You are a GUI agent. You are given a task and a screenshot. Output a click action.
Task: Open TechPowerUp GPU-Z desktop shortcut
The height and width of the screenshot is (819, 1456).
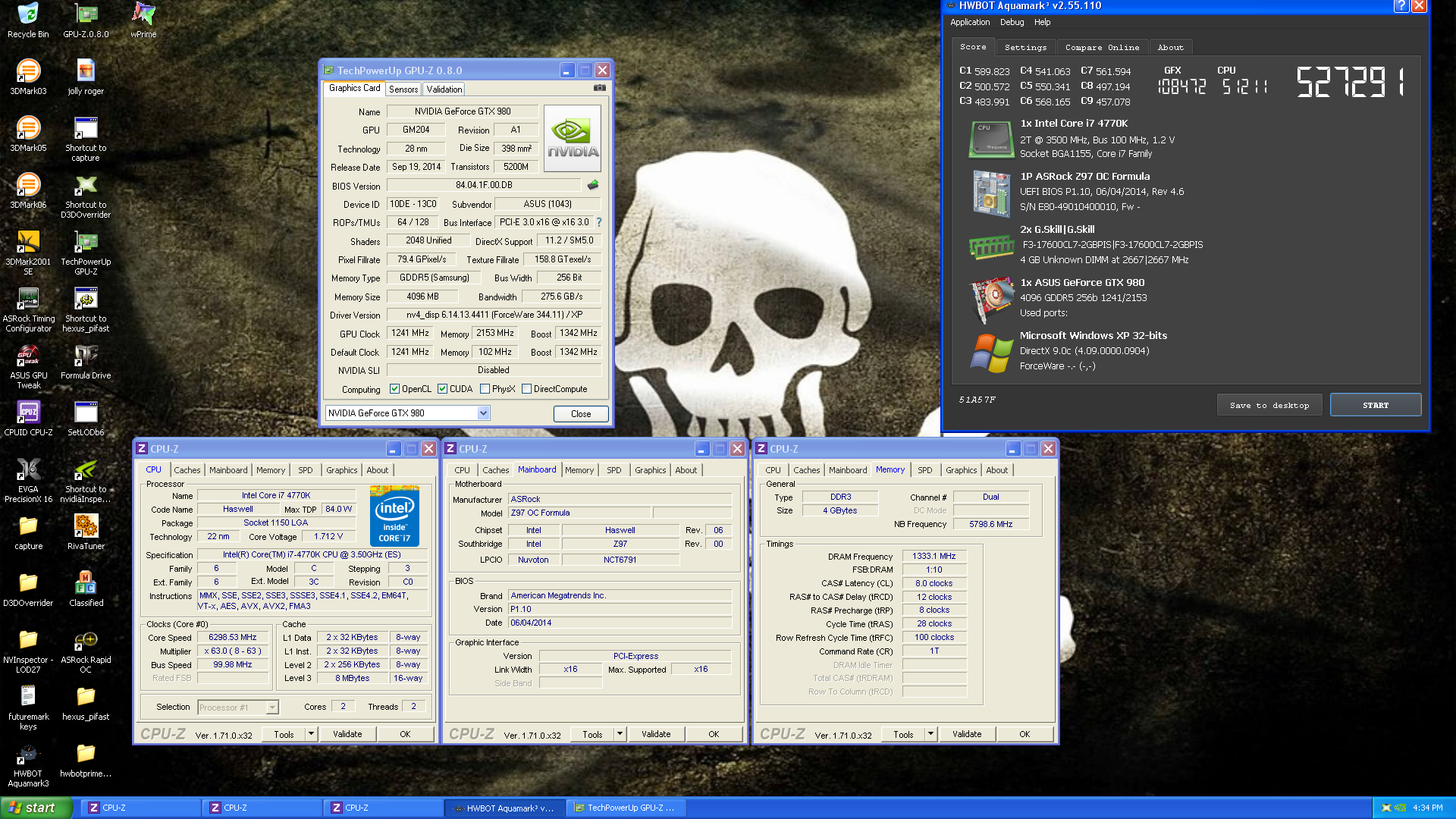click(x=86, y=253)
